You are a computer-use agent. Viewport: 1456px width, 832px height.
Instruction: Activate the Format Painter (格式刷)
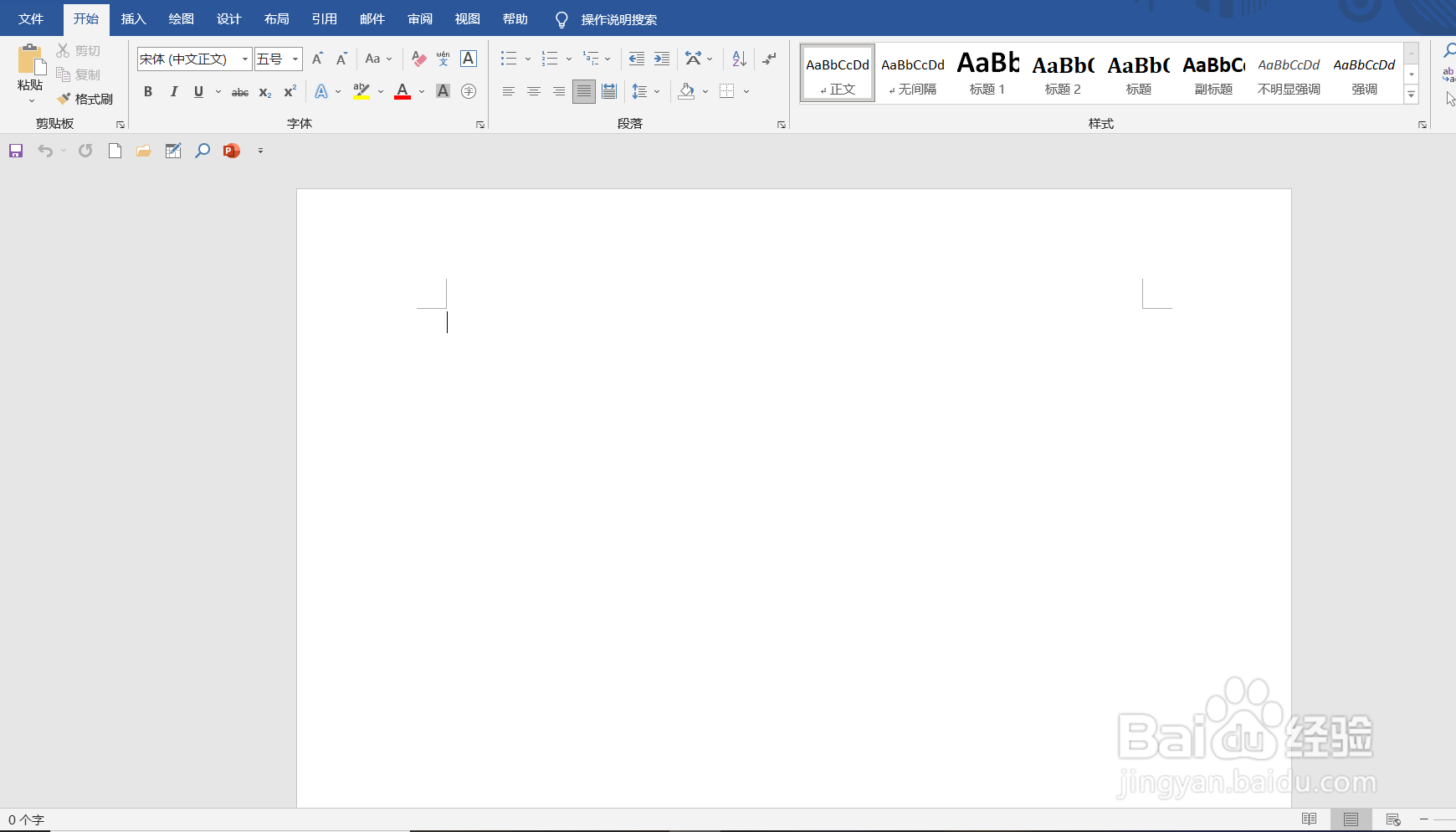click(x=85, y=99)
